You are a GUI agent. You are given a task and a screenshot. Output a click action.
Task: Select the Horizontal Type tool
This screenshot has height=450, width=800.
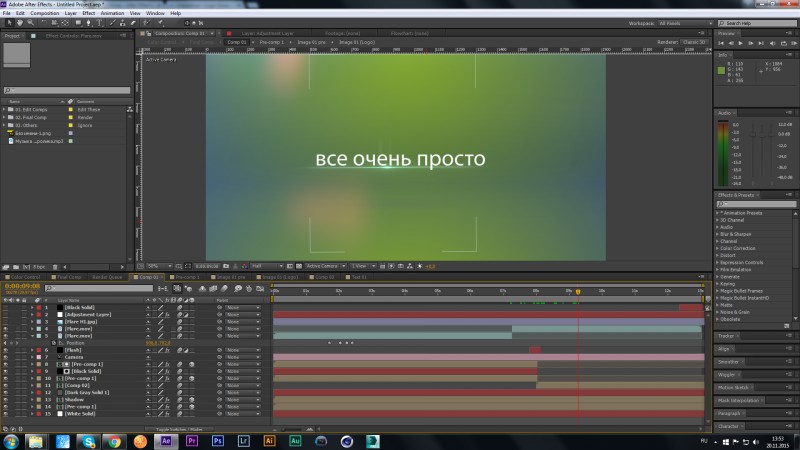(x=99, y=23)
